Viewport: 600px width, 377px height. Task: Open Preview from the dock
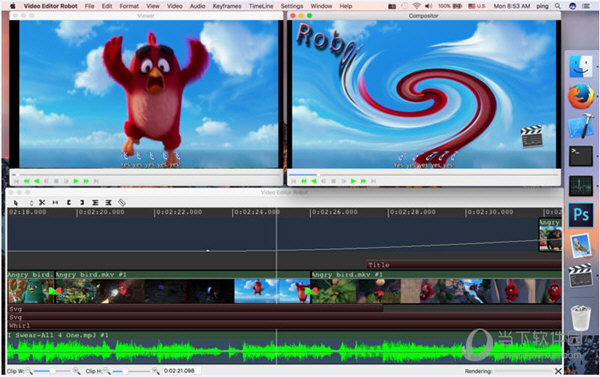click(580, 245)
